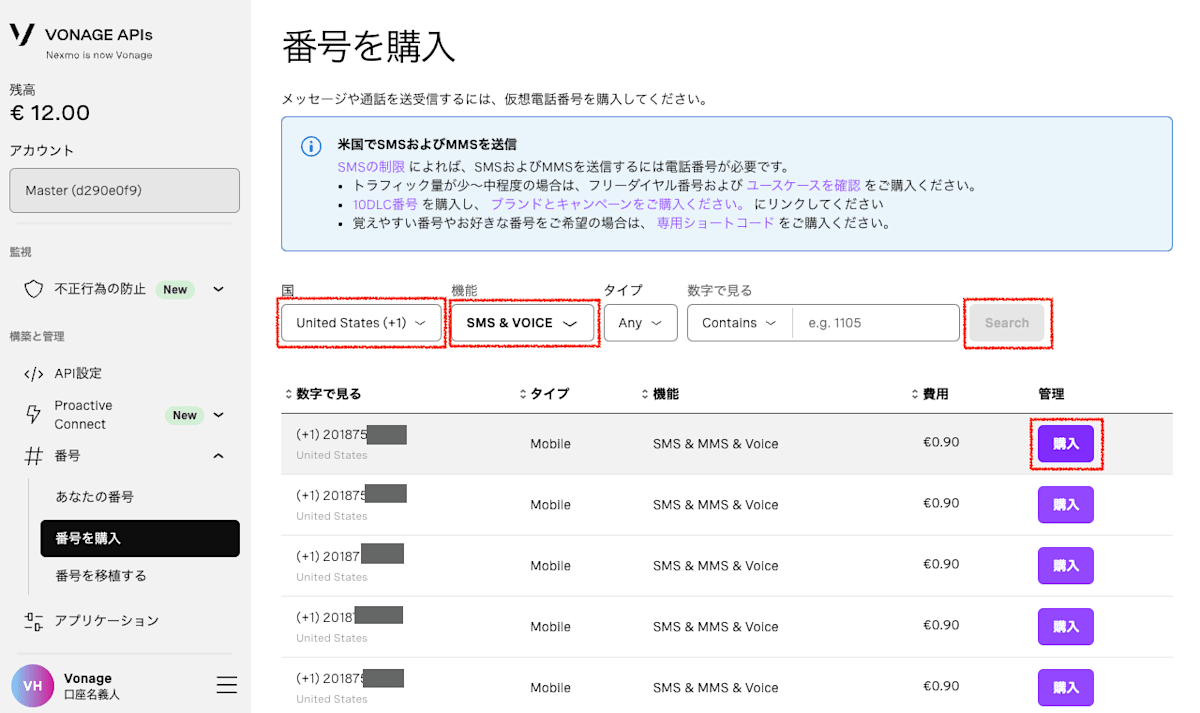Click 購入 for the second 201875 number
This screenshot has height=713, width=1200.
pyautogui.click(x=1066, y=504)
